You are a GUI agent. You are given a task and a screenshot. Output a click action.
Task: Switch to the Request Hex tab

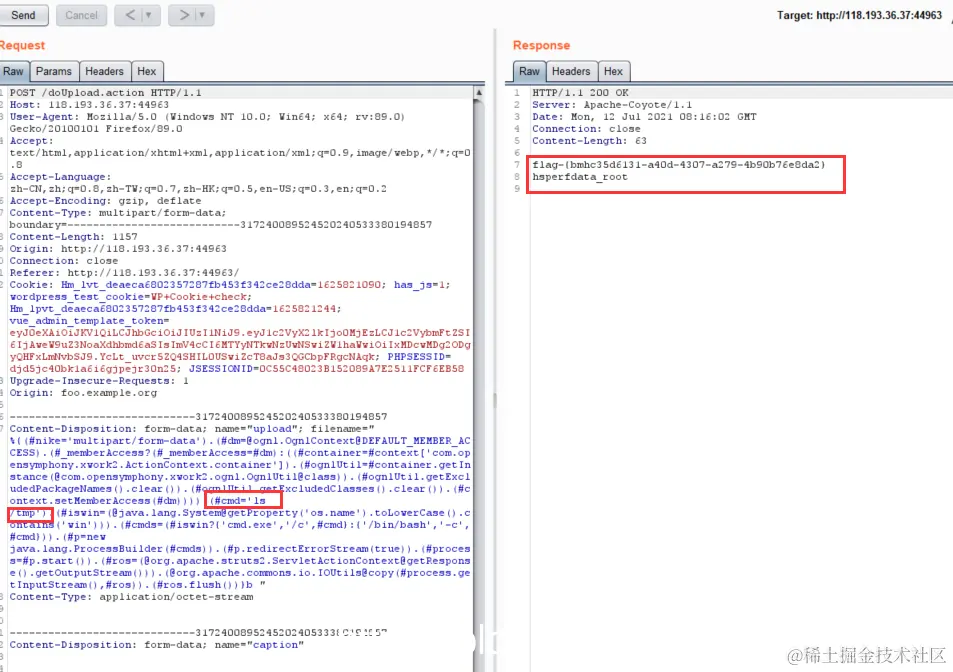[146, 72]
